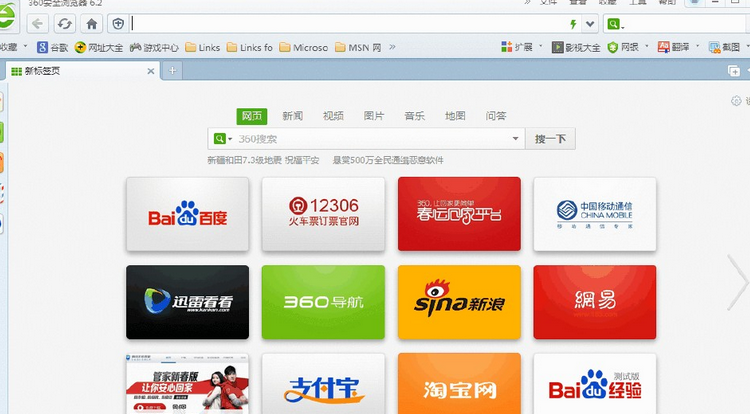
Task: Open 360搜索 engine selector in search box
Action: point(222,139)
